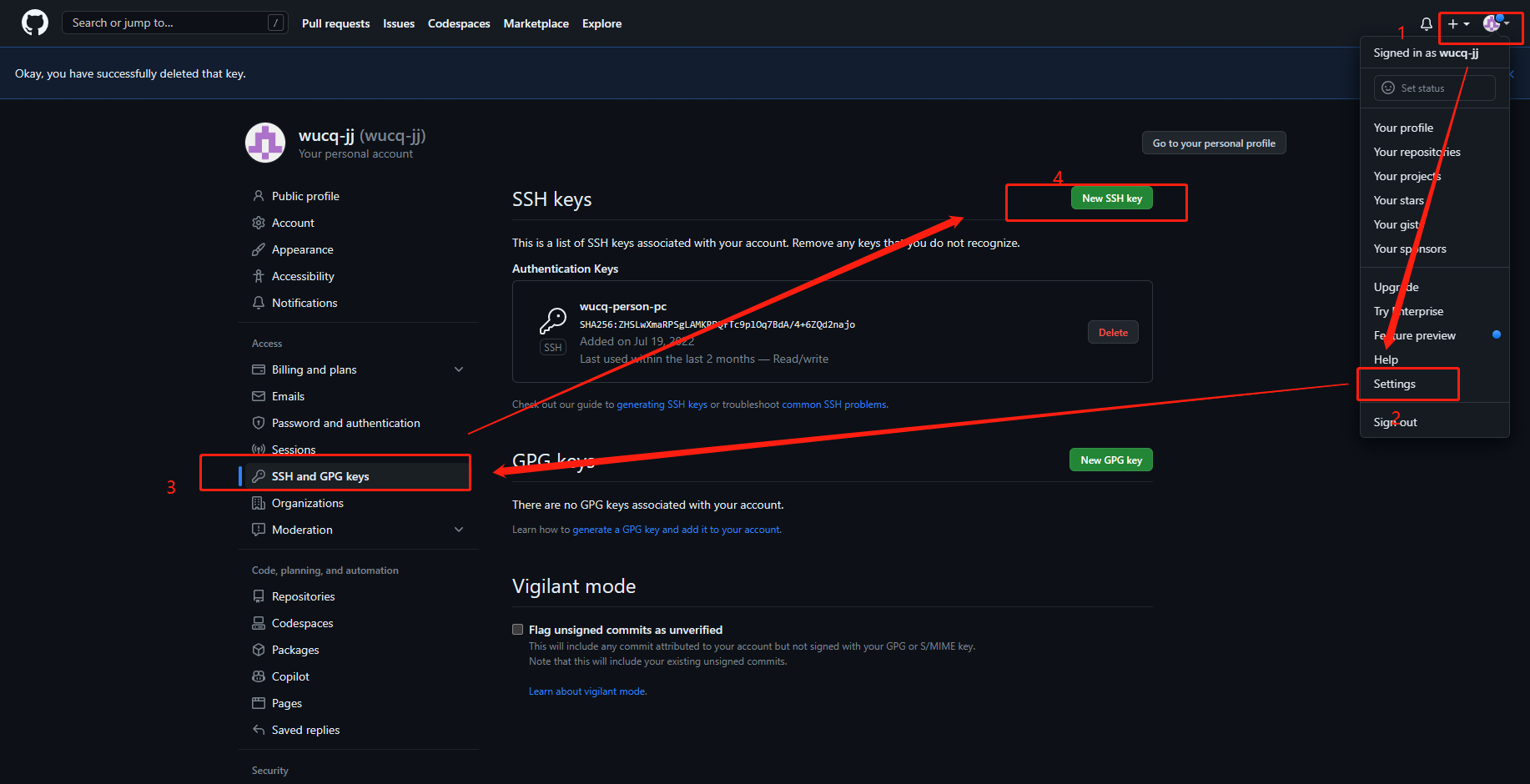Delete the wucq-person-pc SSH key
This screenshot has height=784, width=1530.
tap(1112, 332)
